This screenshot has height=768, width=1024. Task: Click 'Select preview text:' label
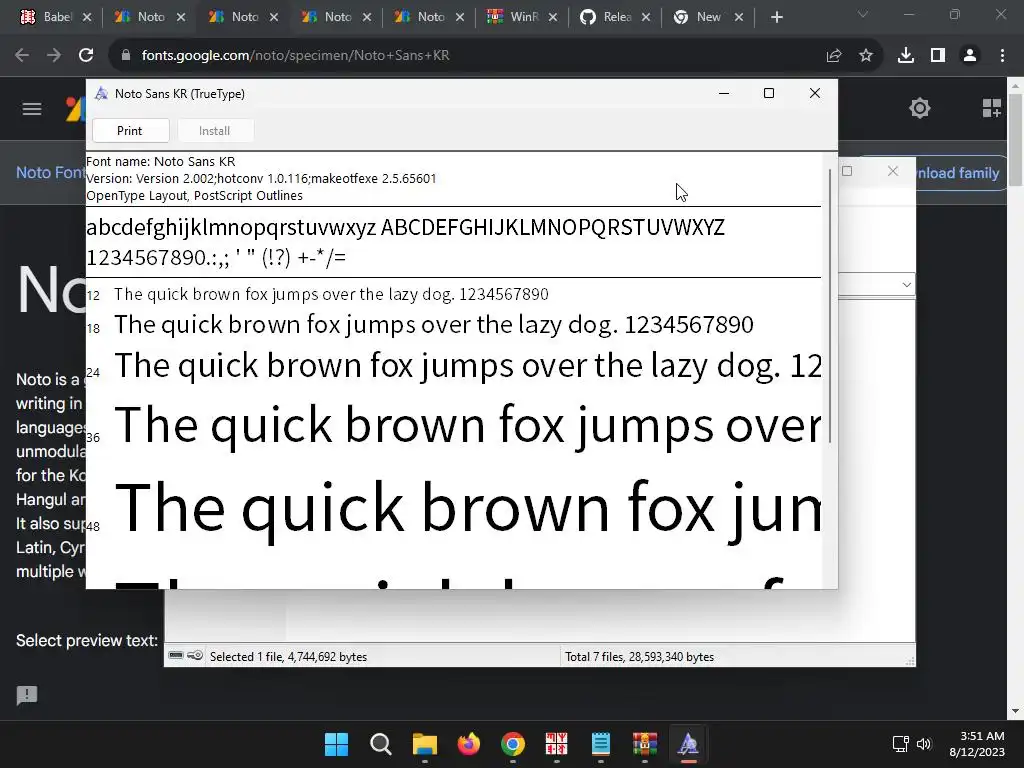(x=87, y=641)
